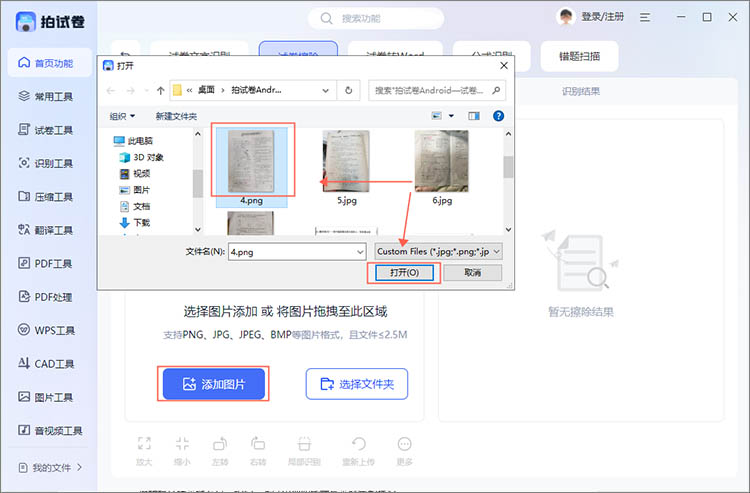Screen dimensions: 750x493
Task: Click the 右转 rotate right icon
Action: [x=258, y=444]
